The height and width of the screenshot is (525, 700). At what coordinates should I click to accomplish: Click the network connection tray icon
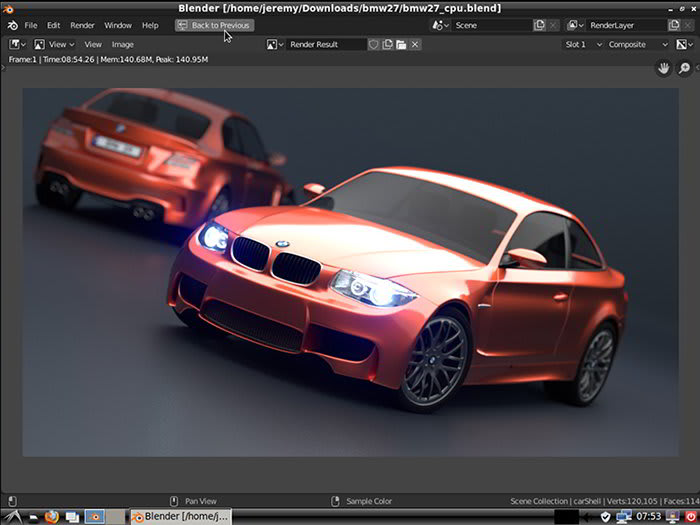tap(624, 517)
